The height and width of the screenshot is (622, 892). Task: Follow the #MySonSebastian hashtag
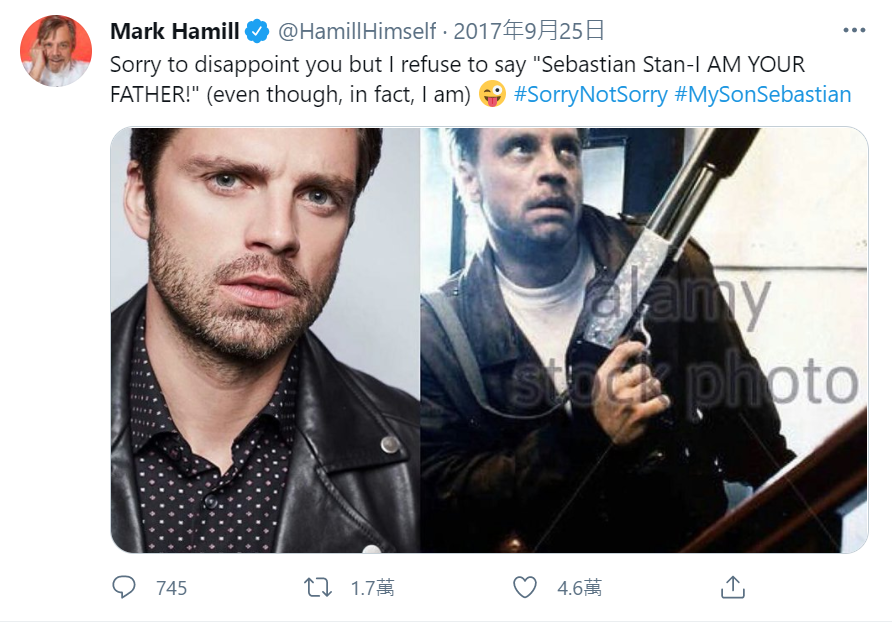coord(763,95)
